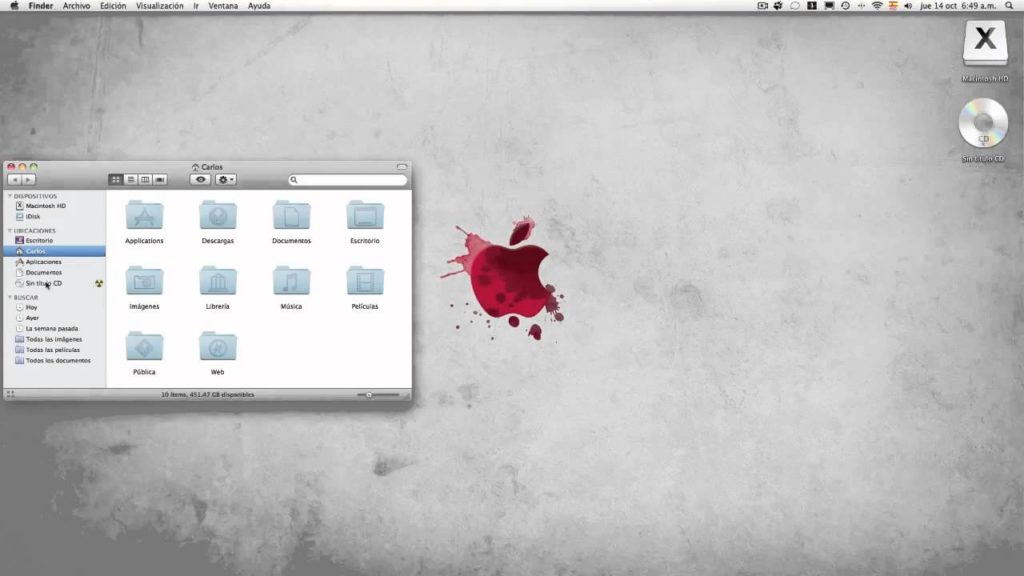
Task: Click the burn icon next to Sin título CD
Action: click(x=99, y=283)
